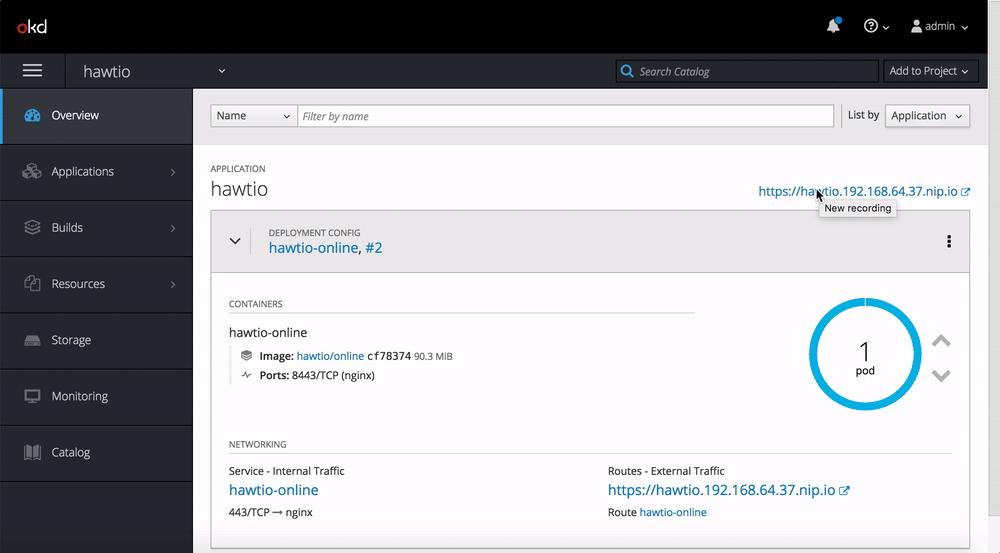Open the Applications sidebar menu
Image resolution: width=1000 pixels, height=553 pixels.
pos(97,172)
